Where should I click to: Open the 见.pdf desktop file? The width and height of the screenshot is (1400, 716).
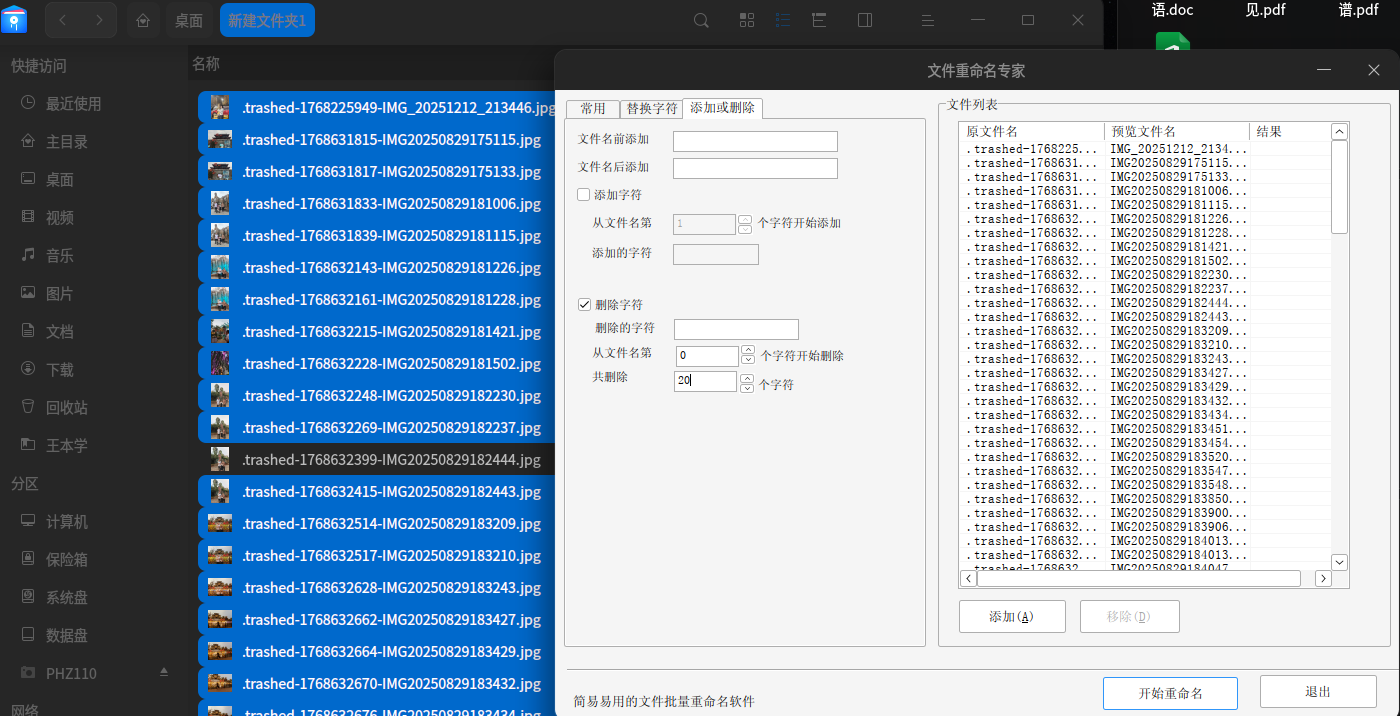1265,10
